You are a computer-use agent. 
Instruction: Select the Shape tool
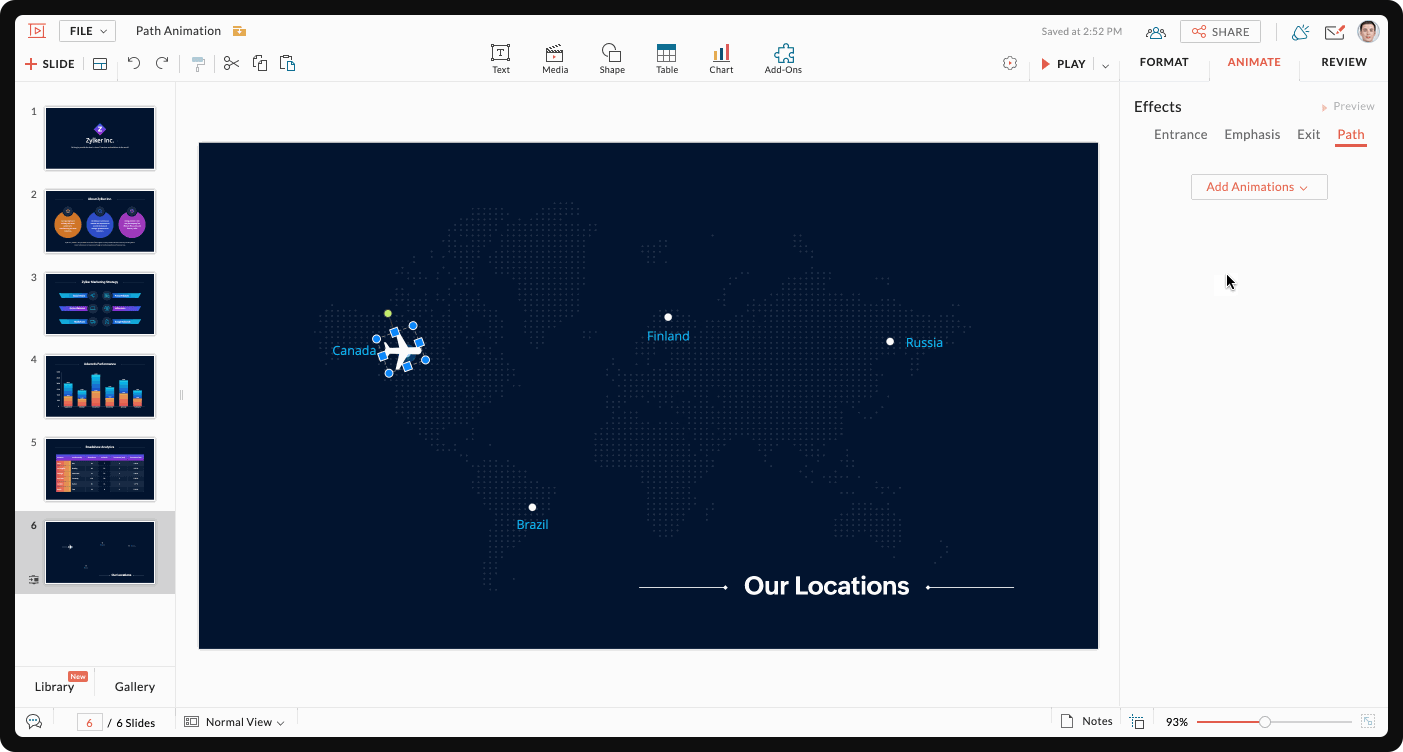tap(612, 59)
